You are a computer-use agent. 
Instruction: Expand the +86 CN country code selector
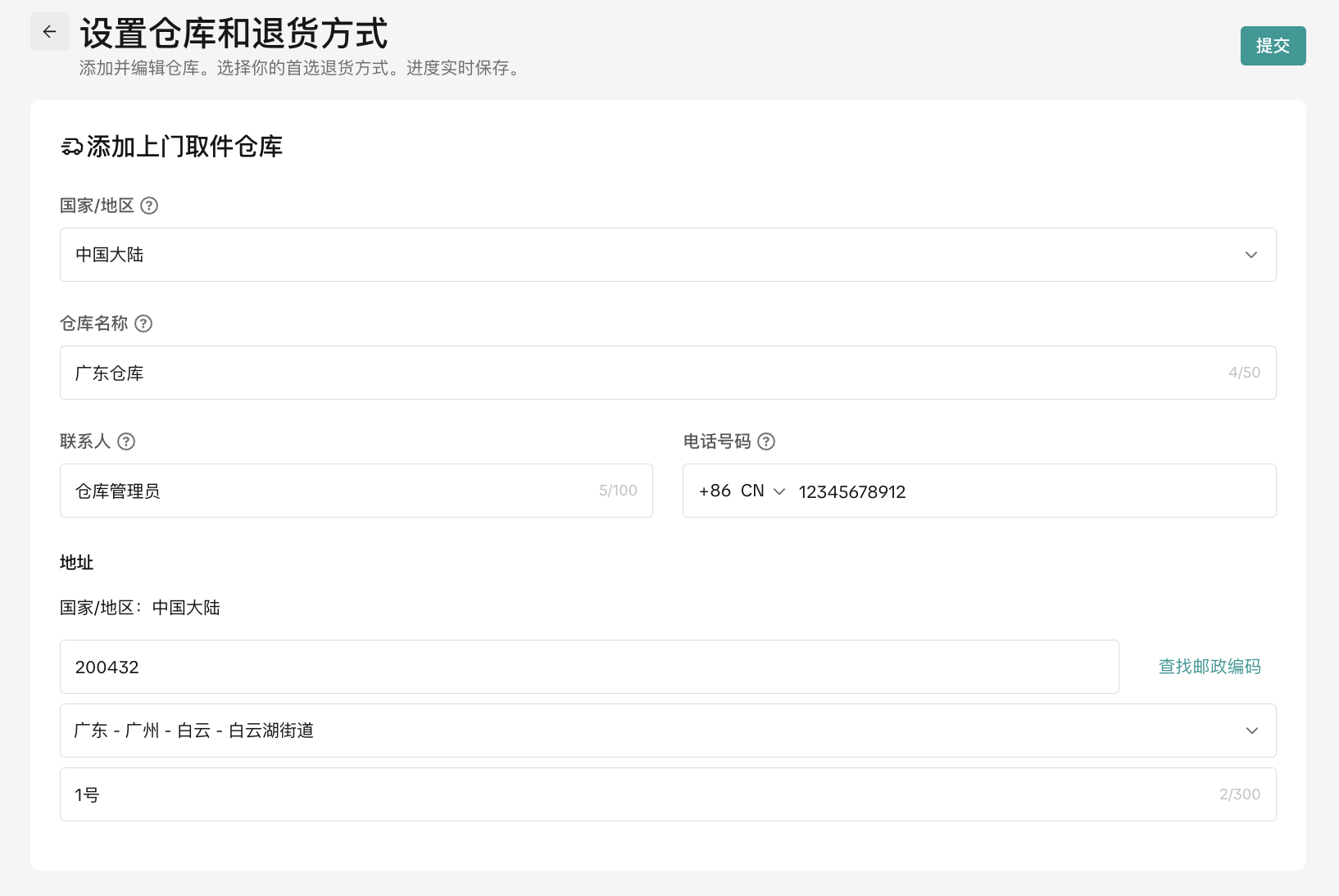(742, 491)
